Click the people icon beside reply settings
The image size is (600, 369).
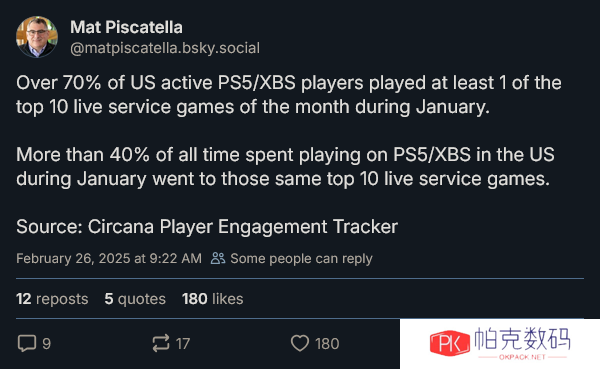coord(218,258)
